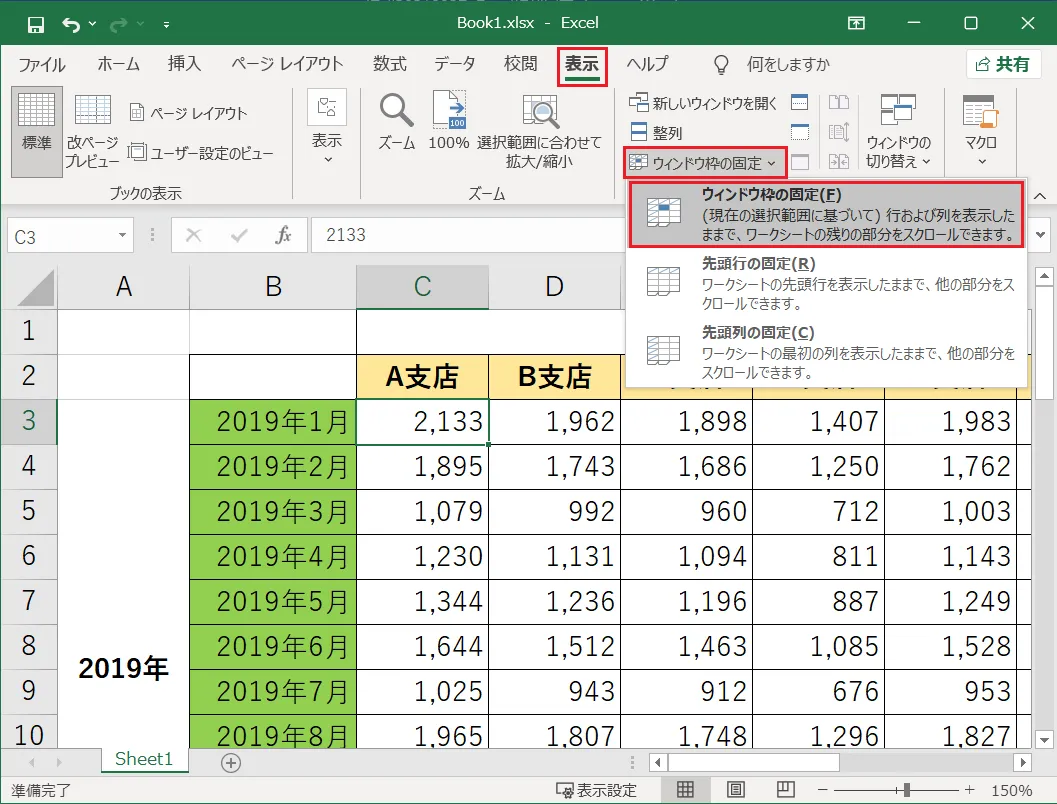The height and width of the screenshot is (804, 1057).
Task: Select column C header
Action: click(423, 286)
